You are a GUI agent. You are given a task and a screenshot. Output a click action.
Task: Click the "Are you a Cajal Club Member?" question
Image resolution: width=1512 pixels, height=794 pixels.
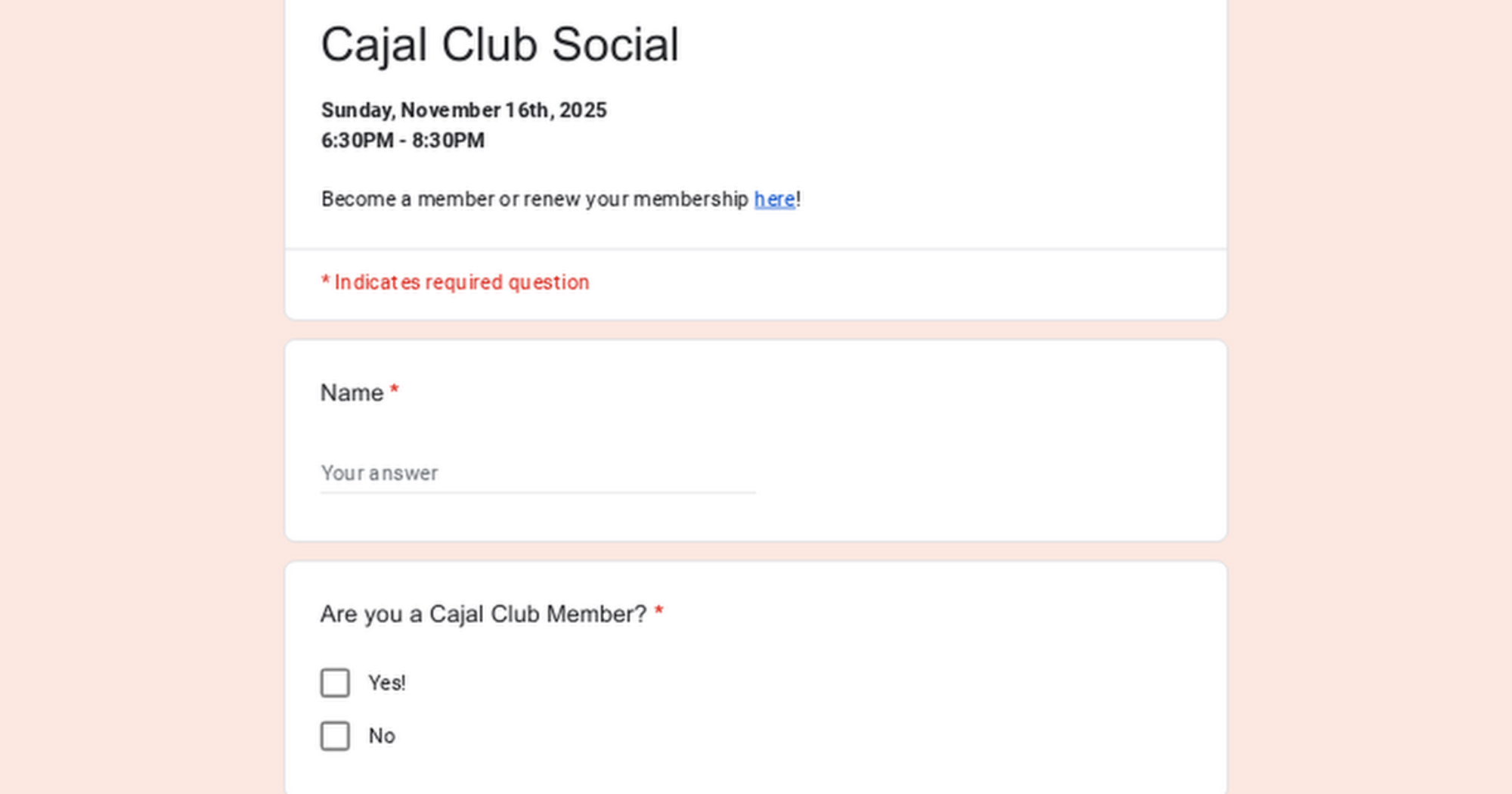tap(483, 614)
